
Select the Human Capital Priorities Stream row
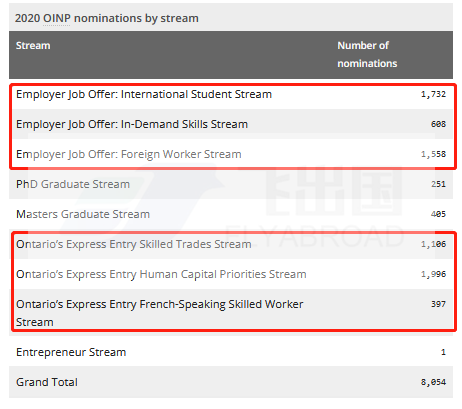[231, 274]
